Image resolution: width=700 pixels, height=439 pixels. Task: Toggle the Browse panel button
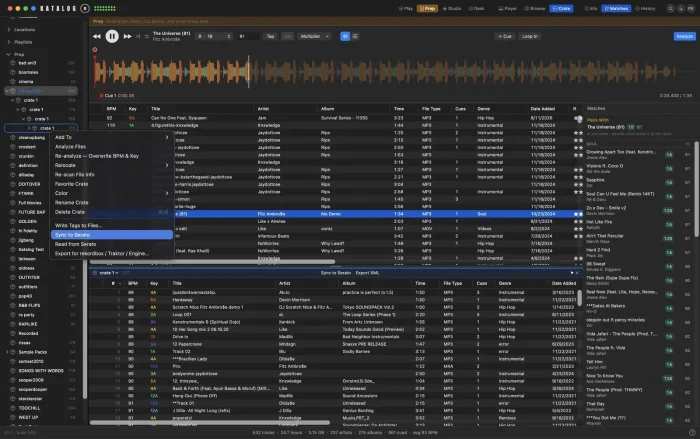click(x=534, y=8)
